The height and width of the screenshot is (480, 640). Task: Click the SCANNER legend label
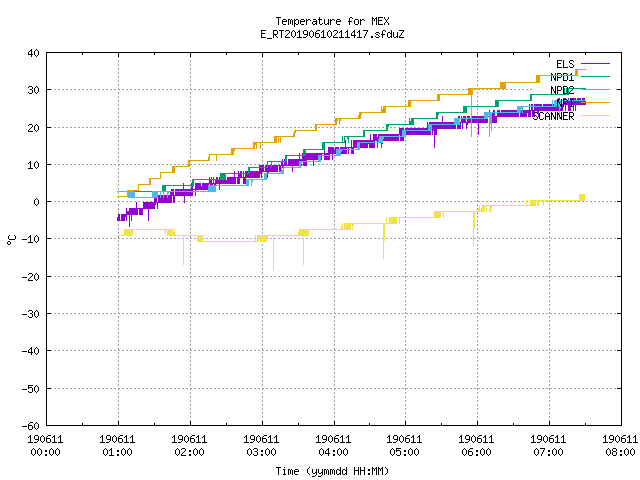tap(553, 116)
